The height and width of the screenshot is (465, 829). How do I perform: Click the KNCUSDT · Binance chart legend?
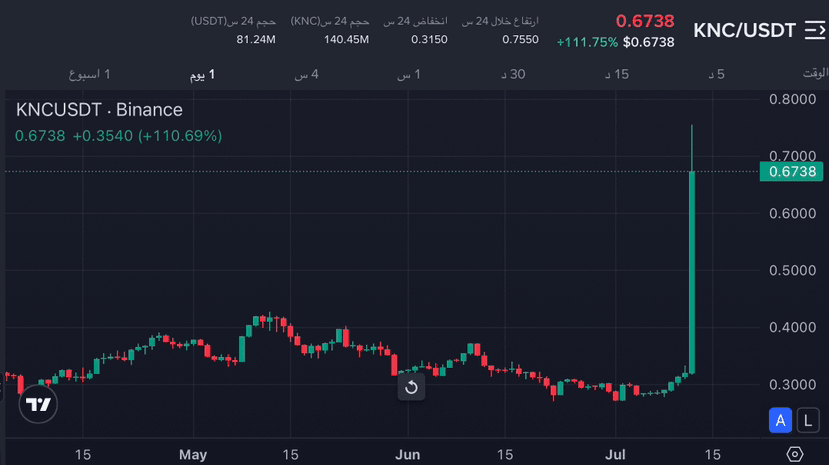point(99,110)
